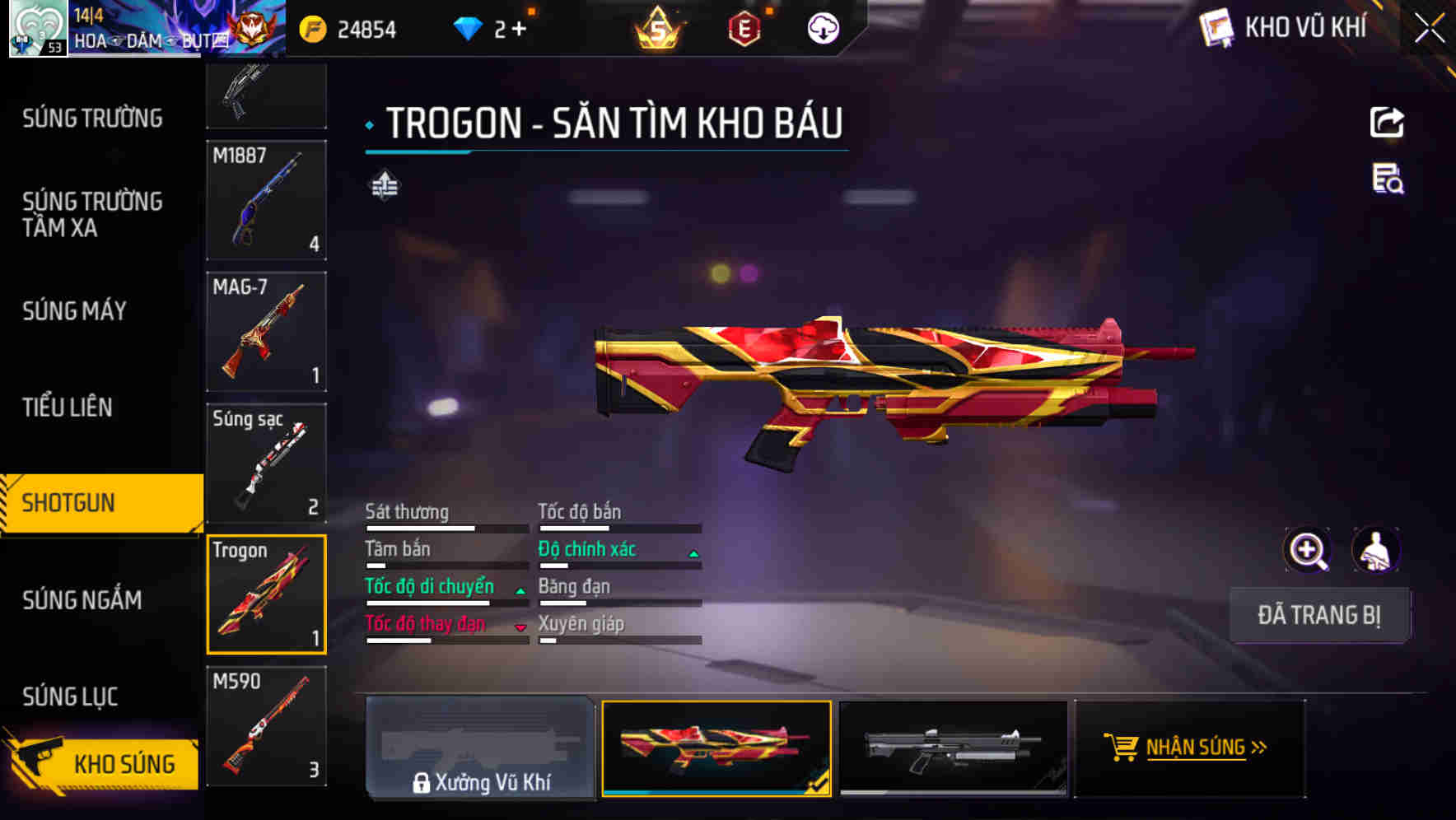This screenshot has width=1456, height=820.
Task: Open the weapon attribute upgrade icon
Action: click(385, 185)
